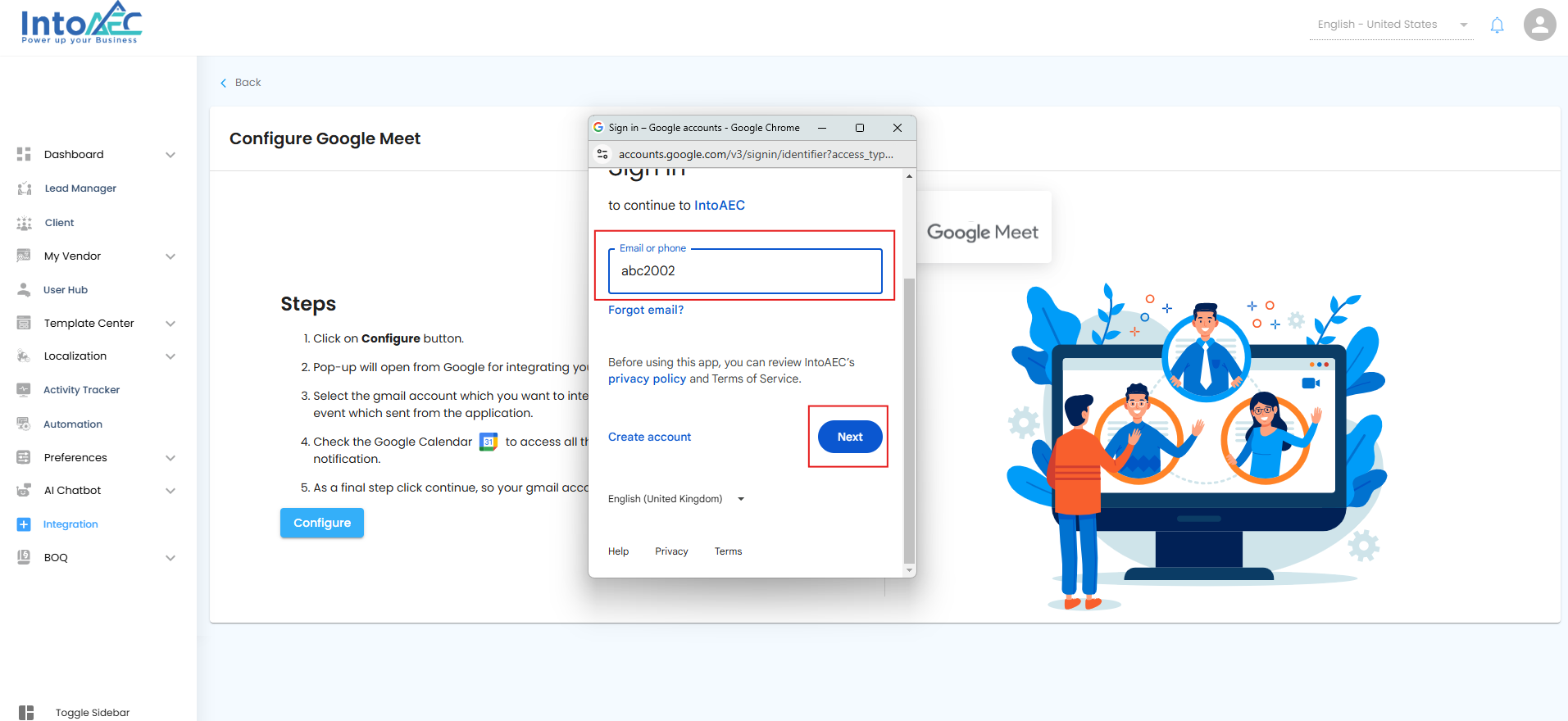Click the popup scrollbar down arrow
The width and height of the screenshot is (1568, 721).
(909, 569)
